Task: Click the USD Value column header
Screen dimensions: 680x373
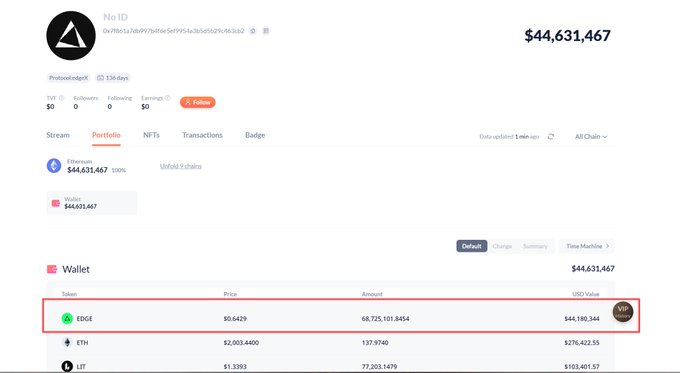Action: pos(585,294)
